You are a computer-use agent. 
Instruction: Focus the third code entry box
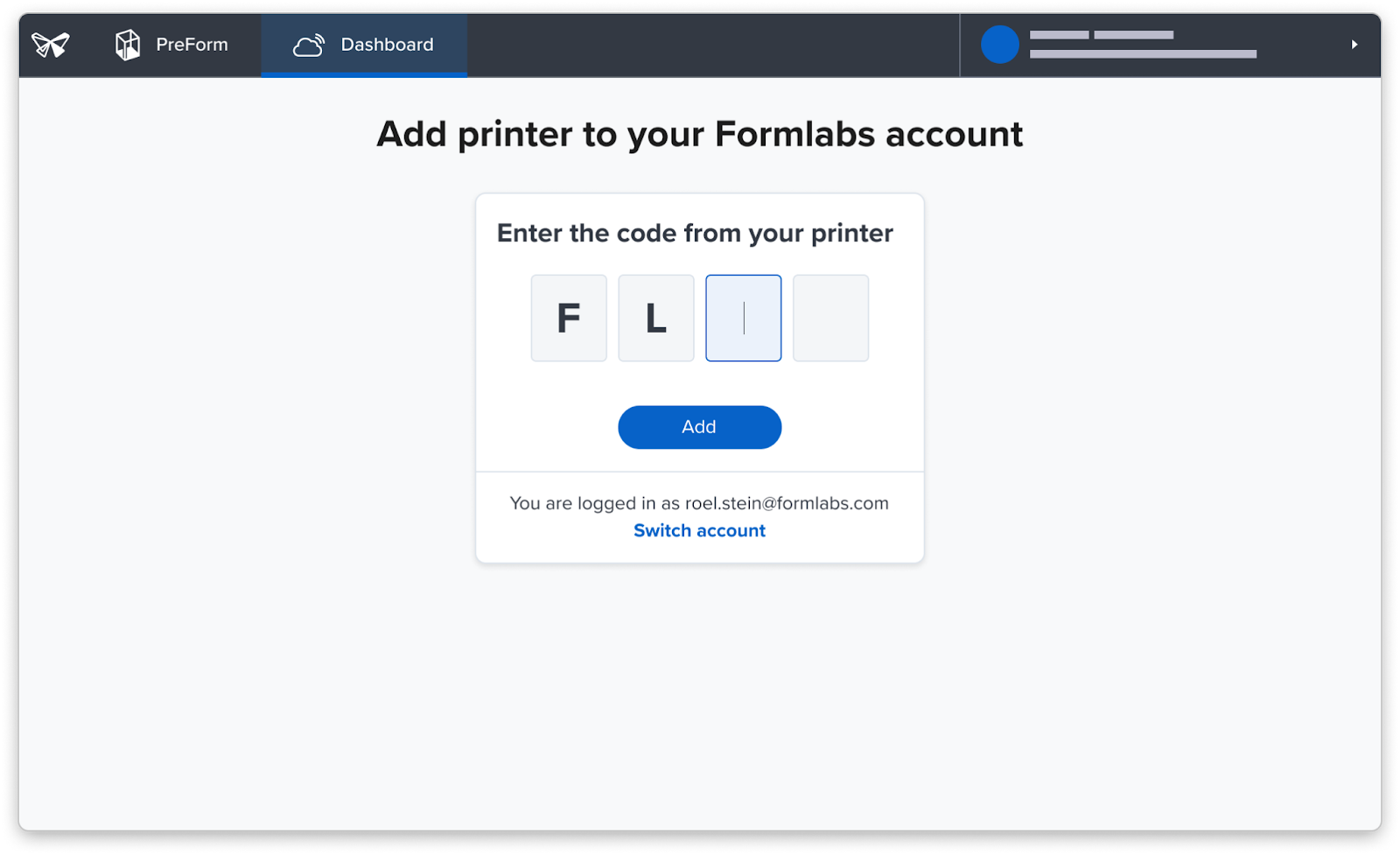[743, 318]
